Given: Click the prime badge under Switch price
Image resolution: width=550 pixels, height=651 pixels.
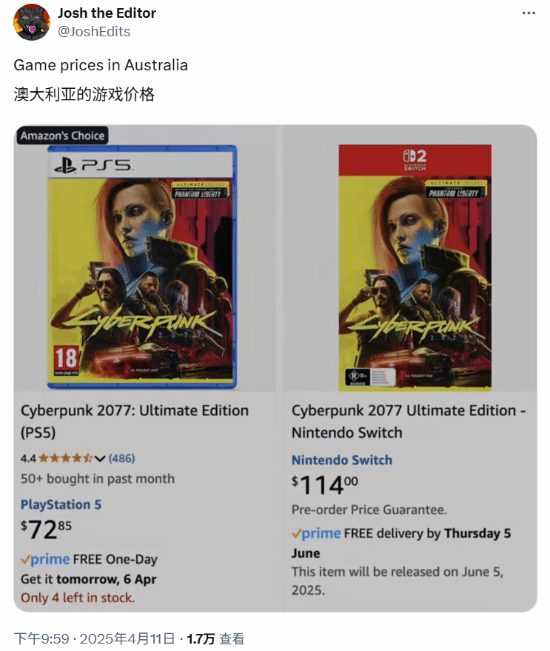Looking at the screenshot, I should (316, 533).
